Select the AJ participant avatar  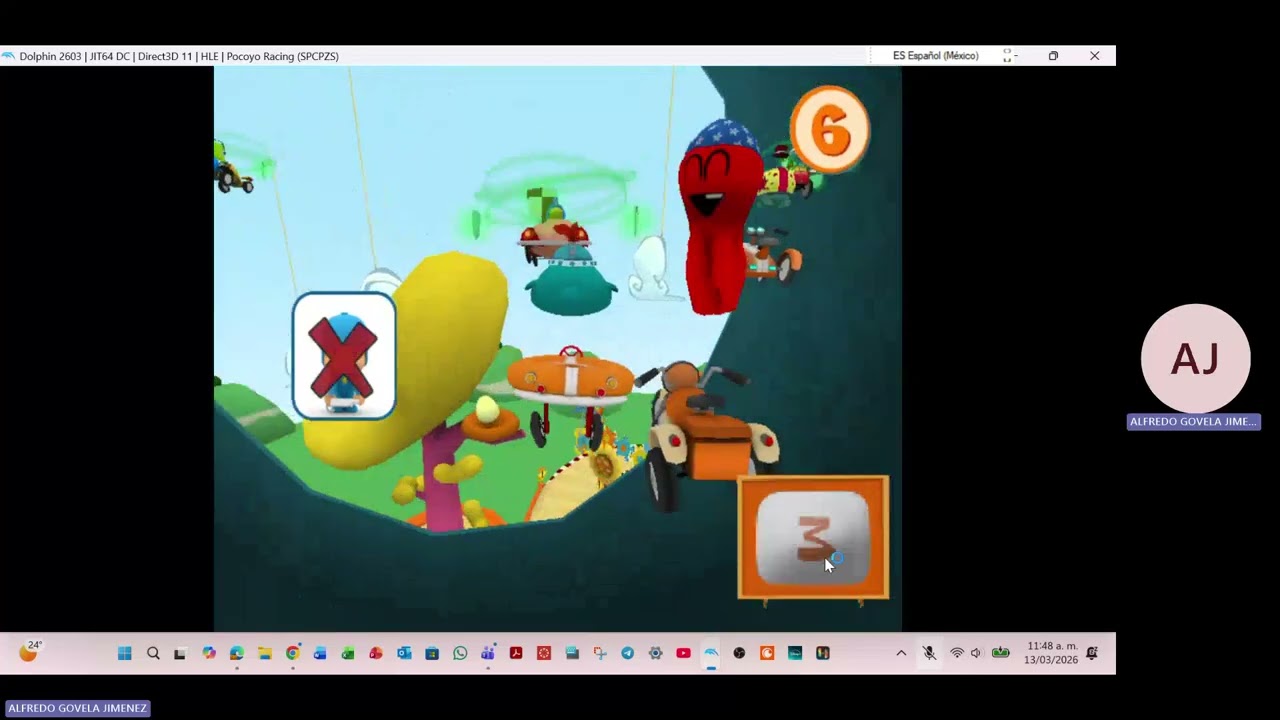point(1195,358)
